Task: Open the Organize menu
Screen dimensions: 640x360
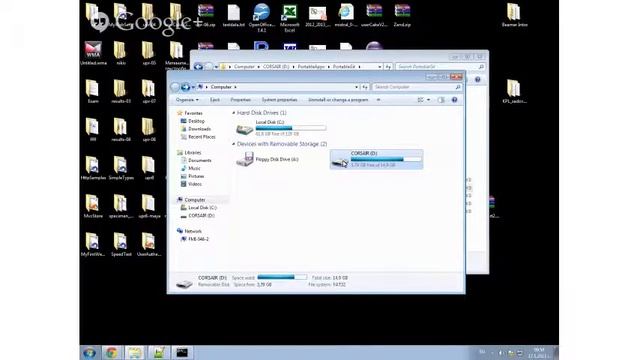Action: pyautogui.click(x=187, y=100)
